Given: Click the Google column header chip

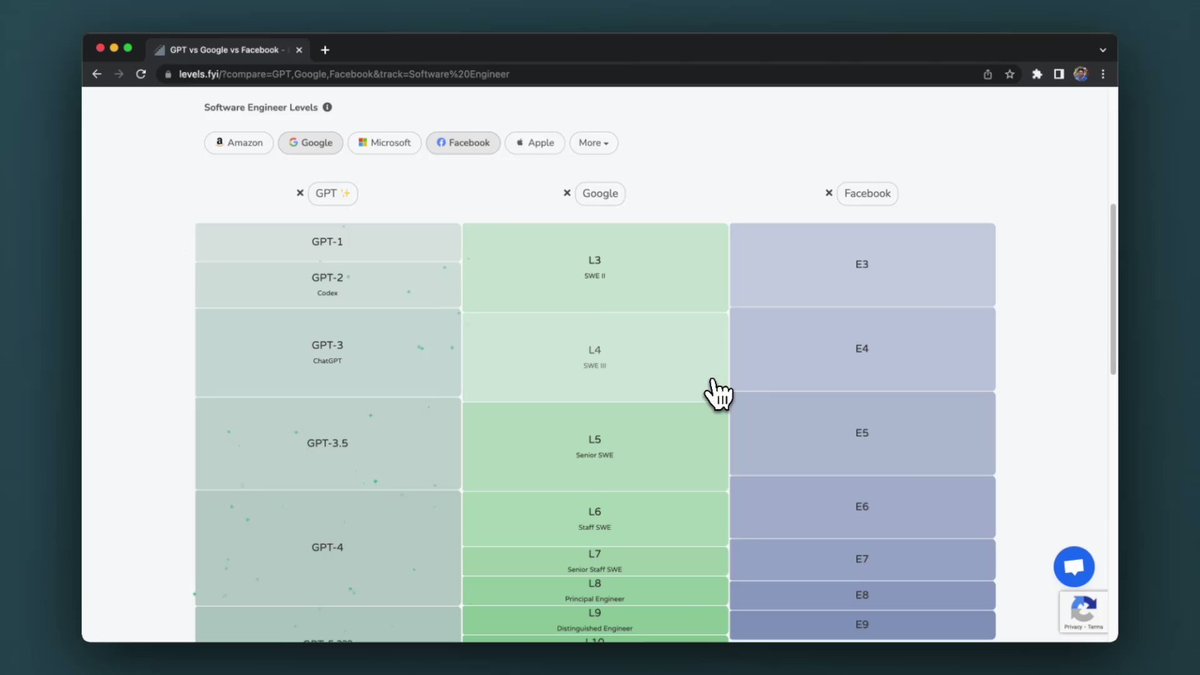Looking at the screenshot, I should pyautogui.click(x=600, y=193).
